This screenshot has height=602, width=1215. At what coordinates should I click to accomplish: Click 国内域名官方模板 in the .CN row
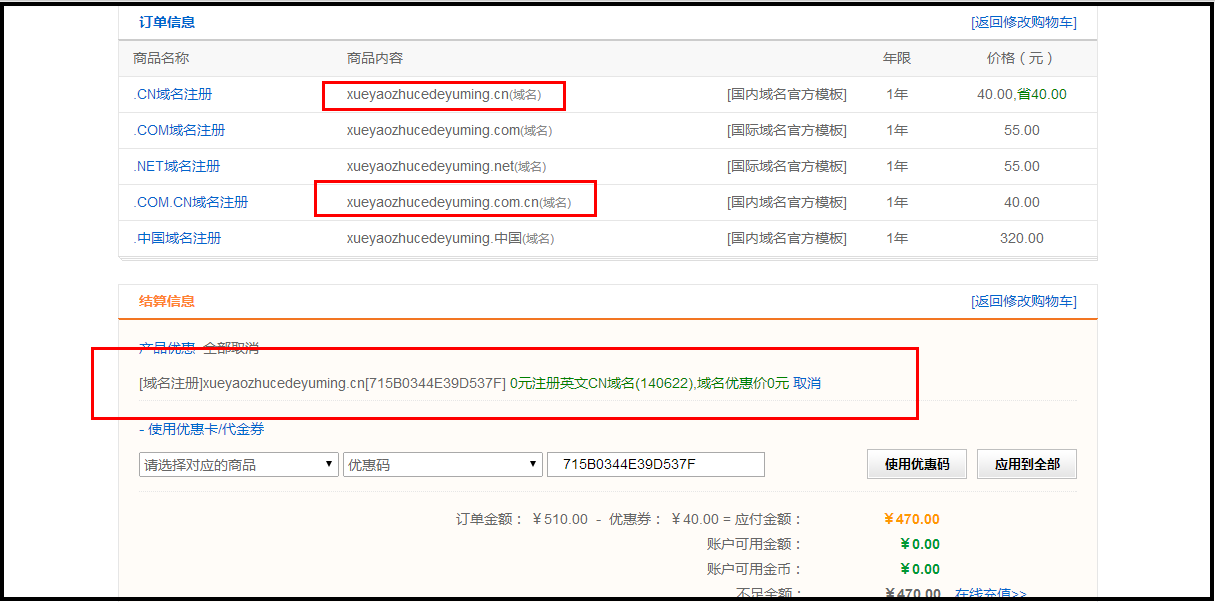pyautogui.click(x=786, y=94)
